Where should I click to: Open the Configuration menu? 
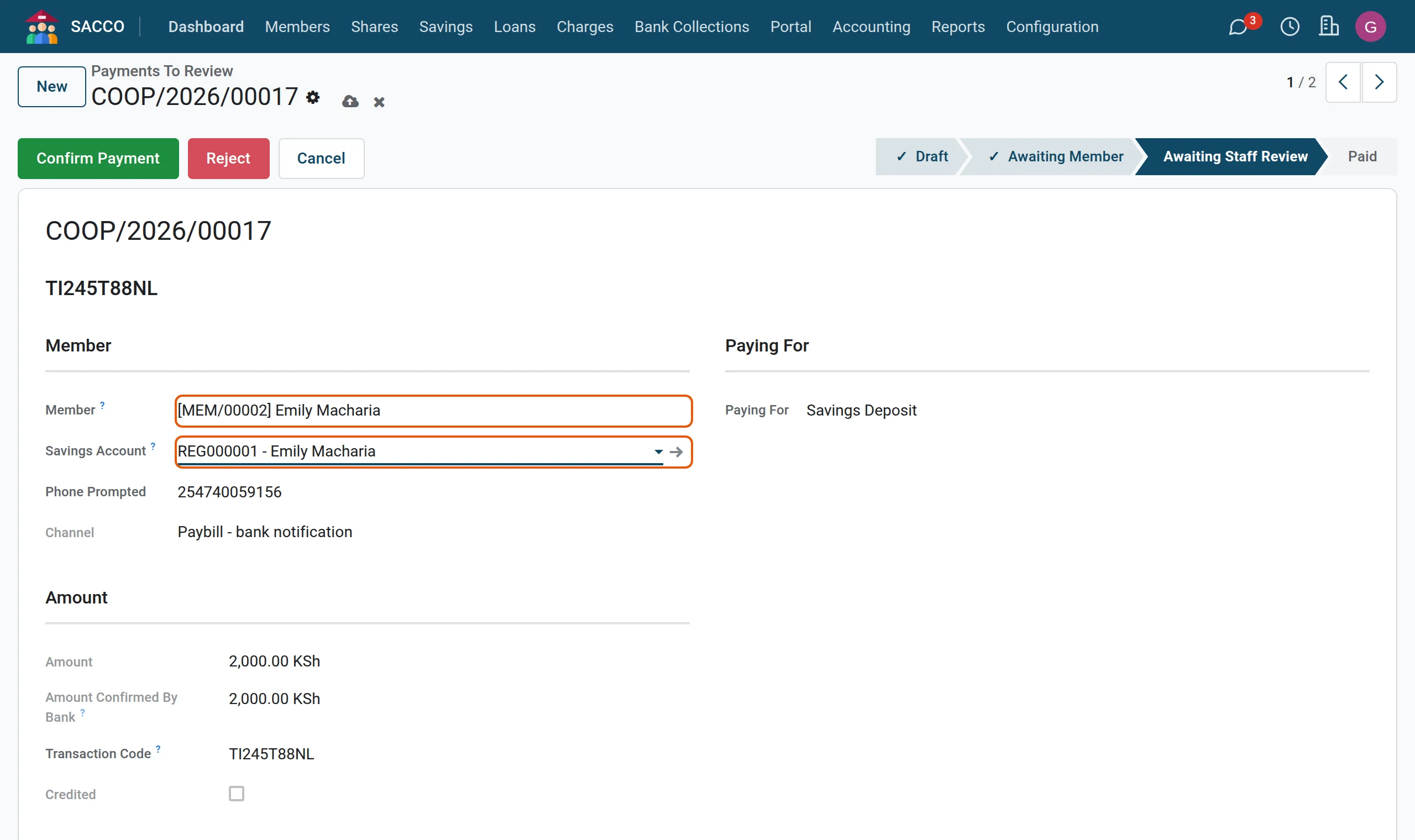[x=1052, y=27]
